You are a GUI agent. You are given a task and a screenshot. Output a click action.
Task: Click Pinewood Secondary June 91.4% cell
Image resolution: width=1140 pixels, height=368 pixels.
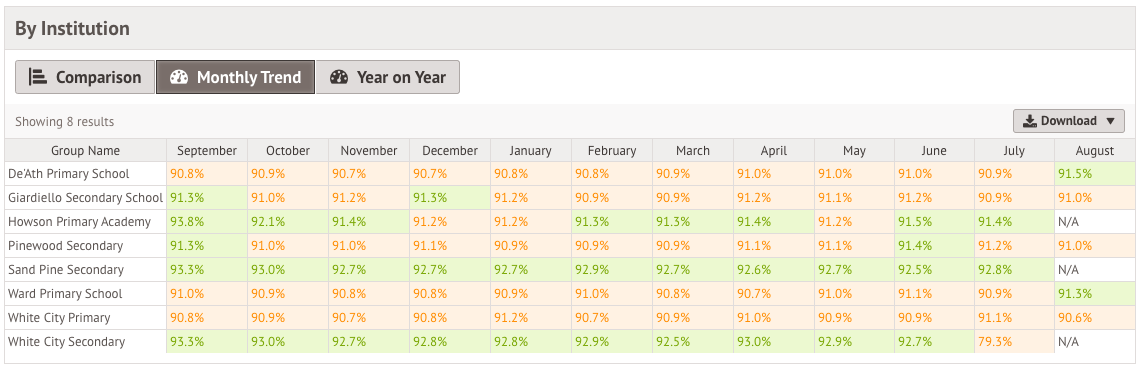tap(934, 246)
